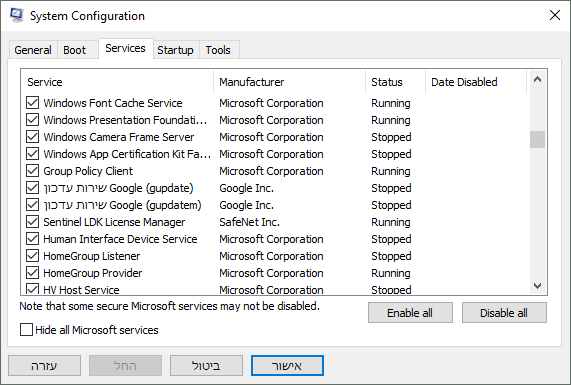Sort by Service column header

(x=117, y=82)
